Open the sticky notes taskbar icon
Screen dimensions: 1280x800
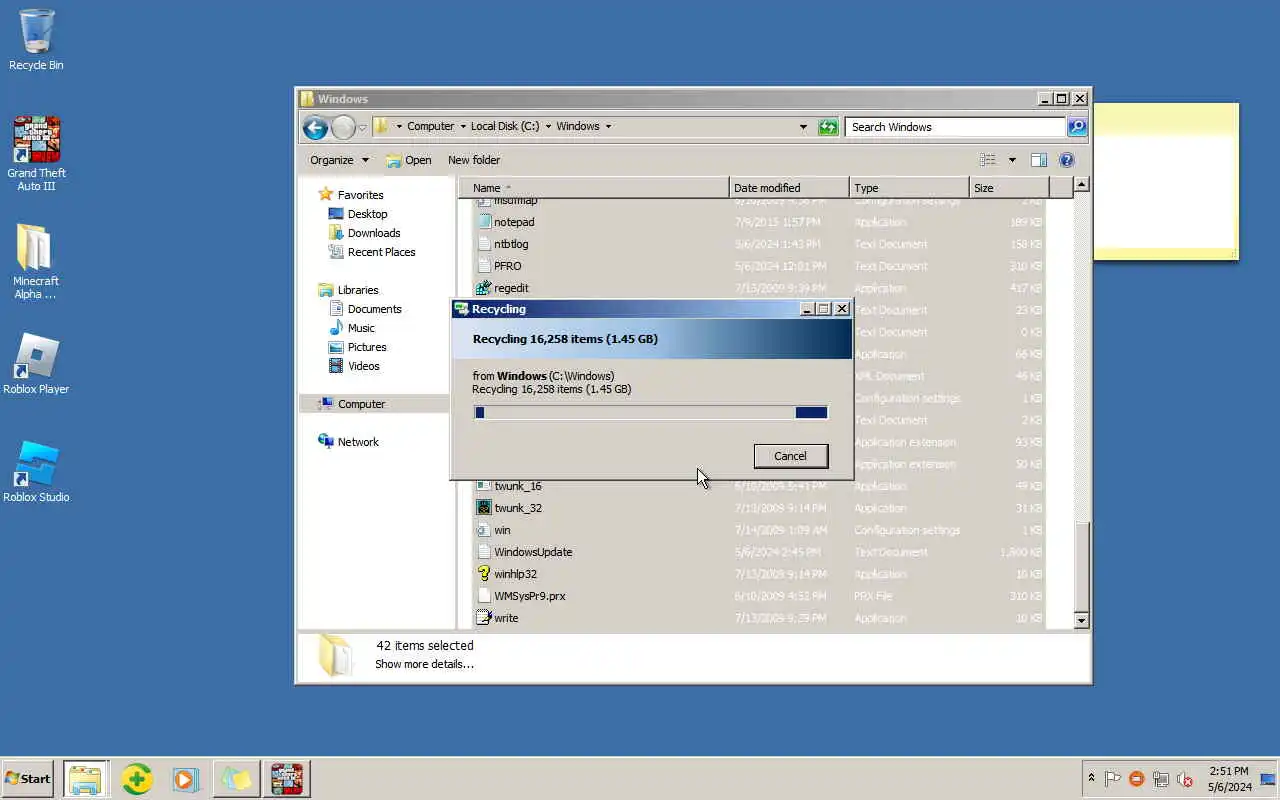click(236, 778)
